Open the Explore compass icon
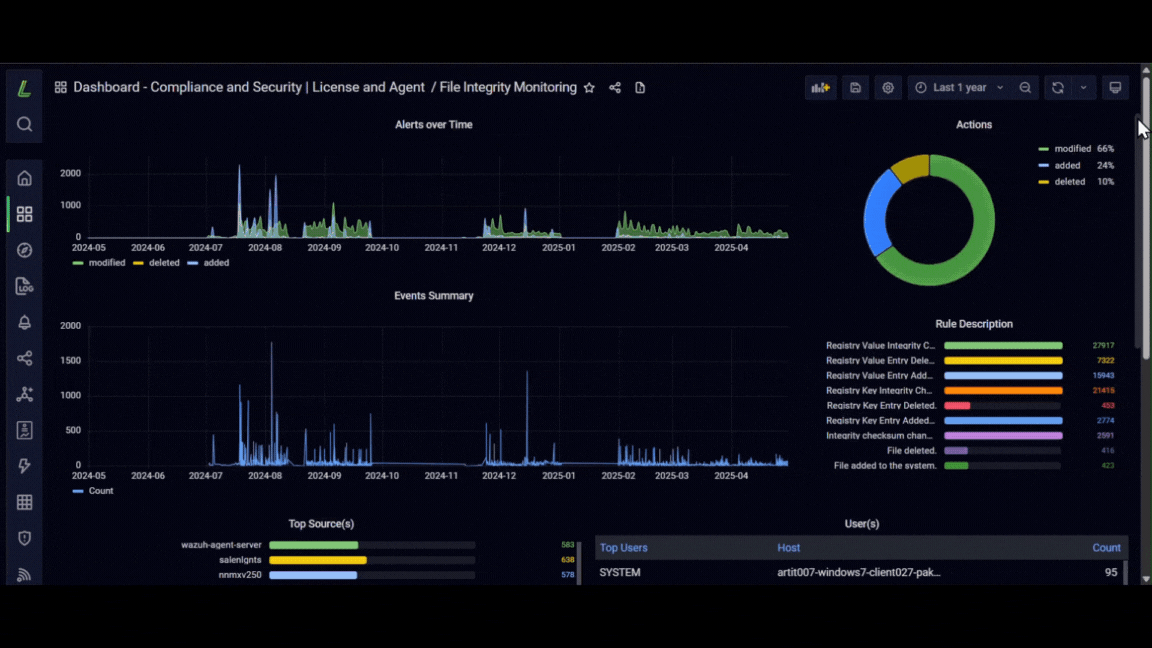Viewport: 1152px width, 648px height. point(24,251)
